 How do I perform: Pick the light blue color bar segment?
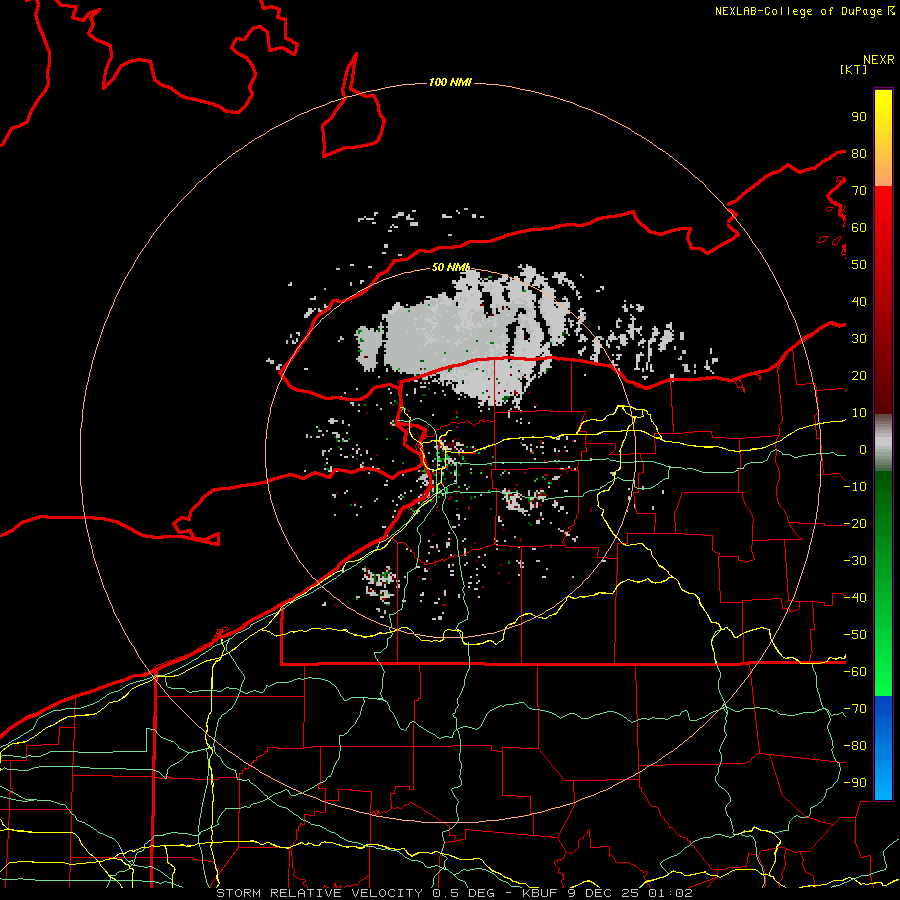[883, 783]
